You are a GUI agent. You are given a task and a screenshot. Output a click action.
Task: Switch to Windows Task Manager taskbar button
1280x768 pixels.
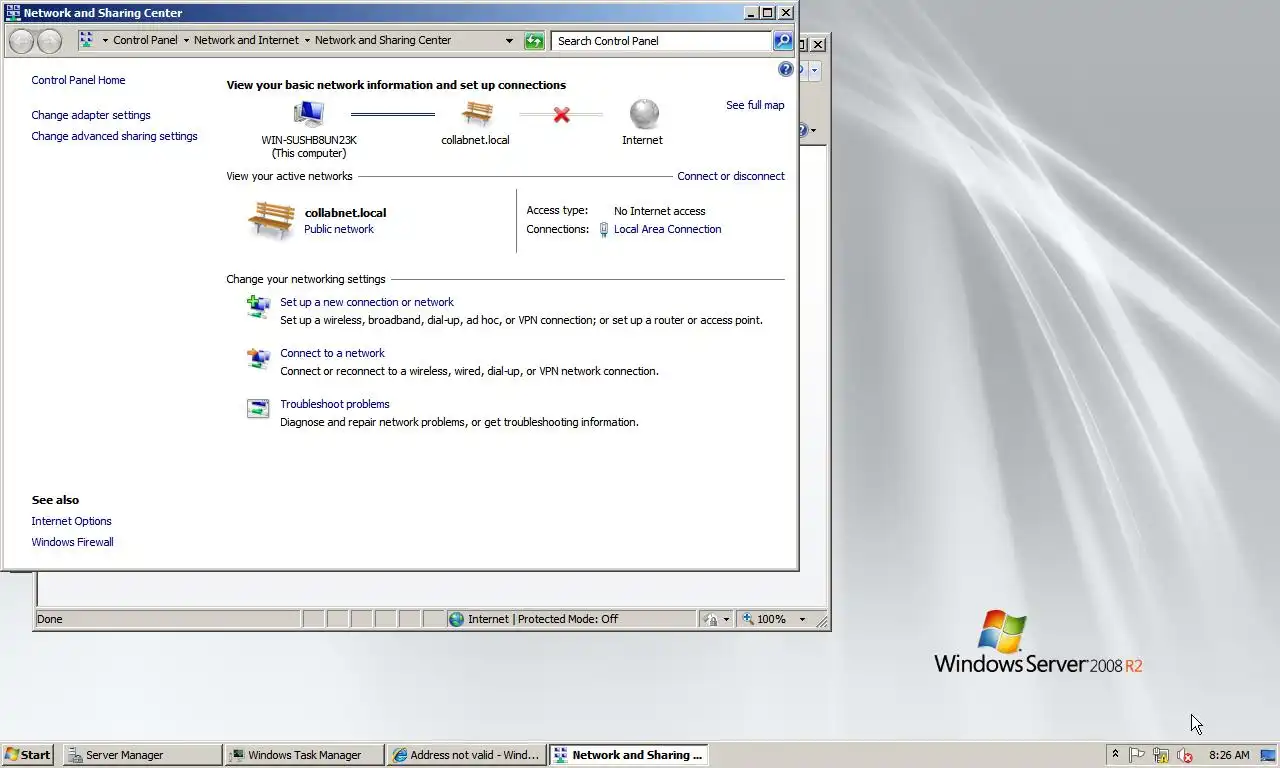pos(305,755)
